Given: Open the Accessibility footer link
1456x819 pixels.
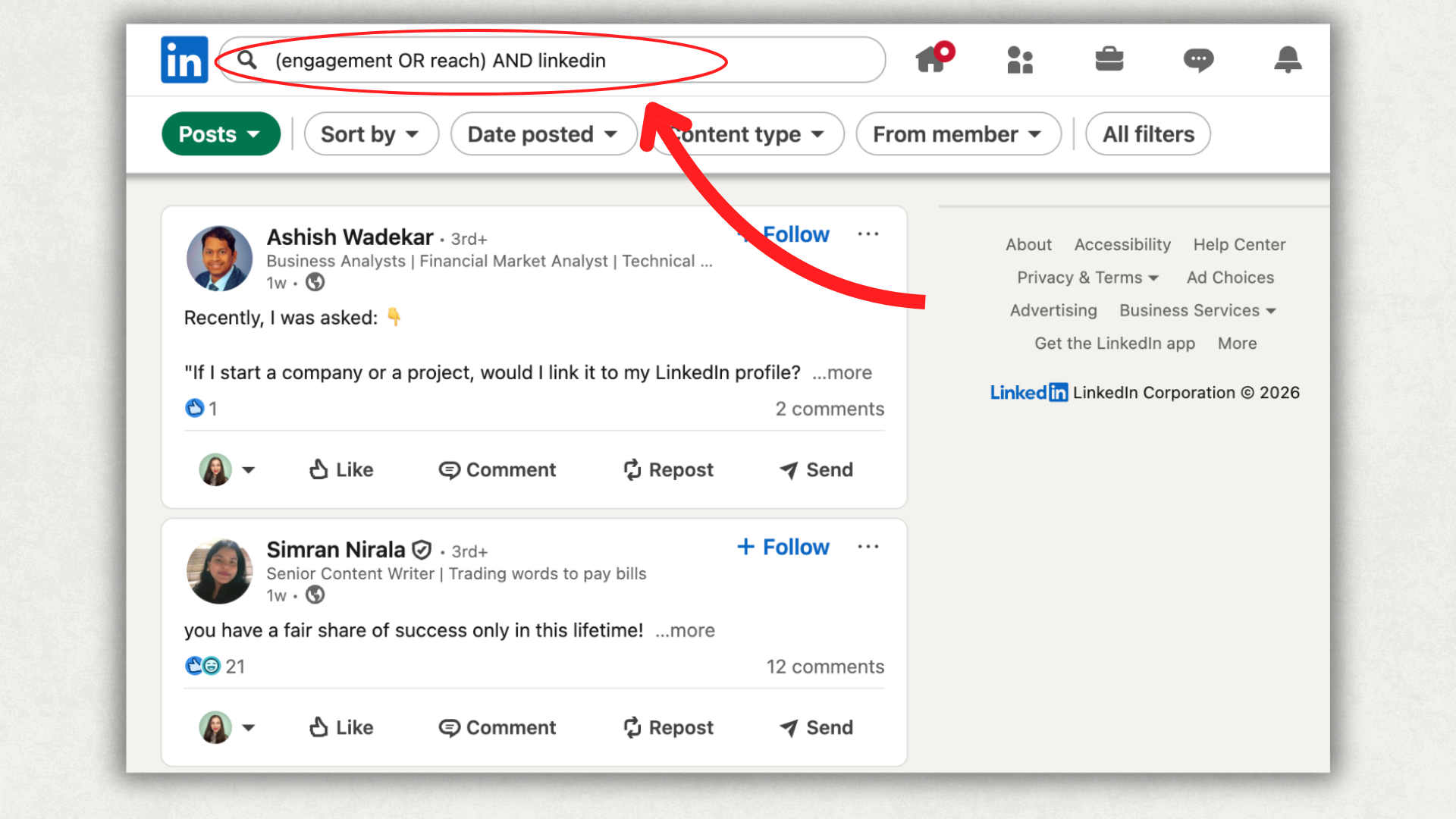Looking at the screenshot, I should (1122, 245).
